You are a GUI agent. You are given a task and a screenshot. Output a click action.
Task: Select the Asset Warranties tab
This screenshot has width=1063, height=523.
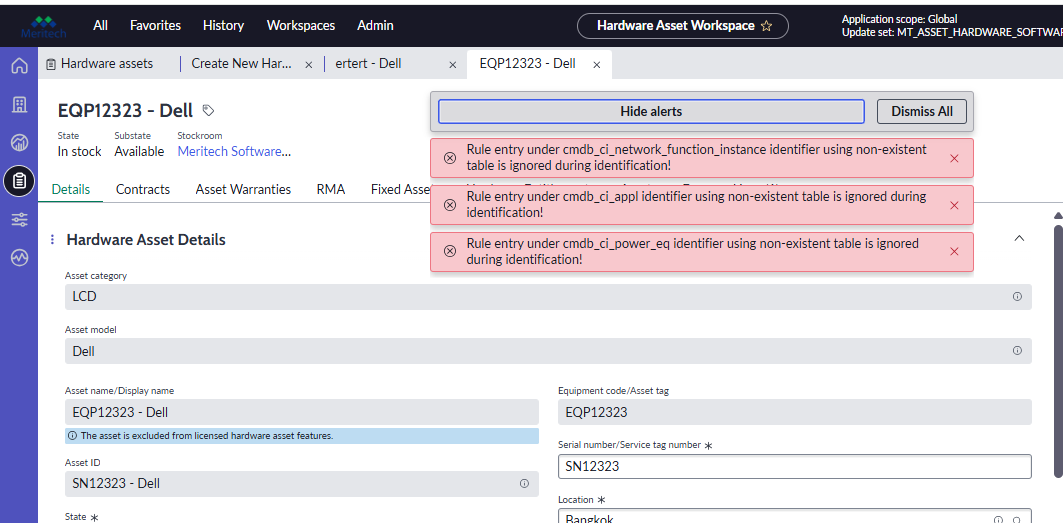(x=243, y=189)
